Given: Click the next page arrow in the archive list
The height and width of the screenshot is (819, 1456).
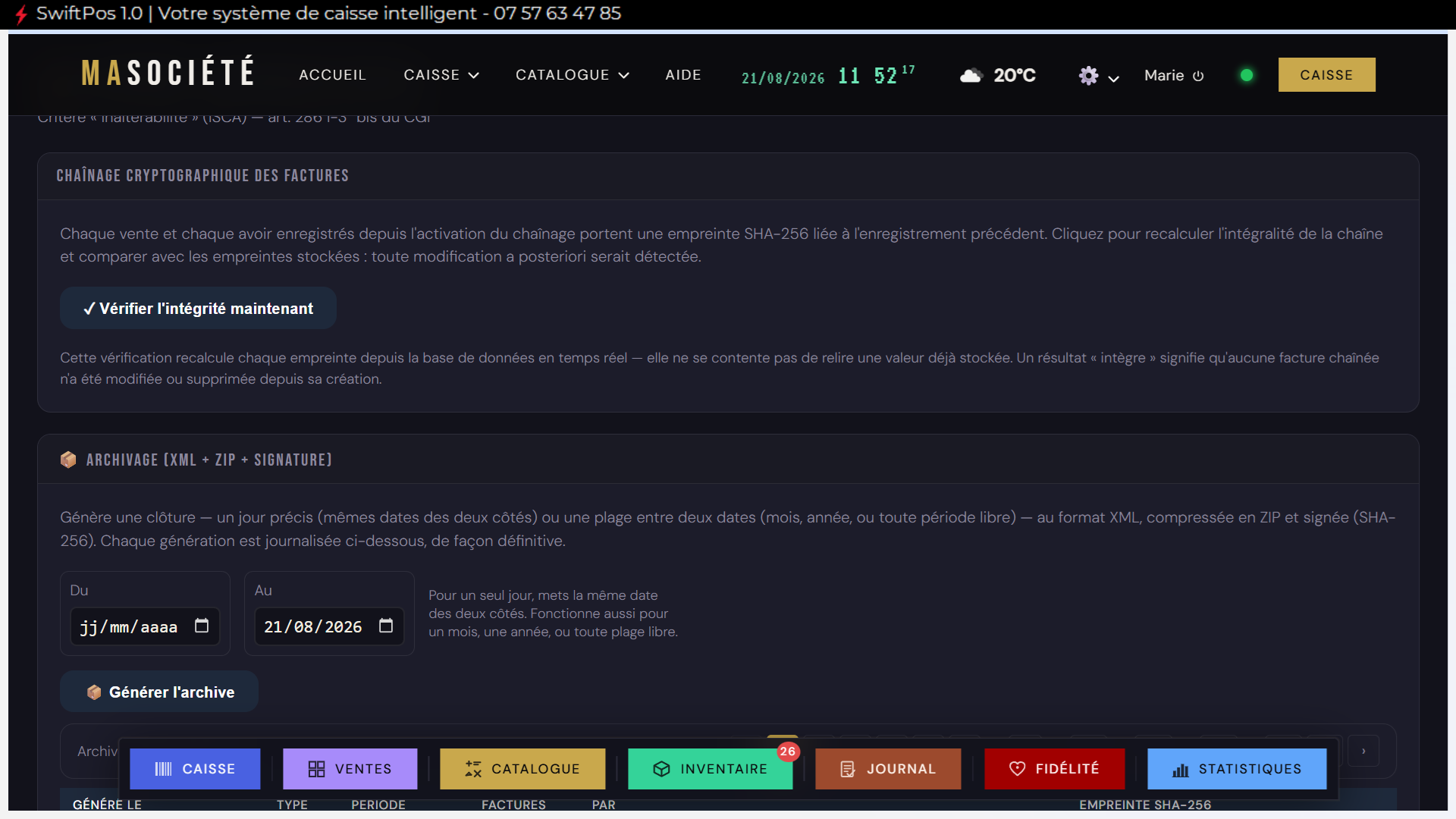Looking at the screenshot, I should click(1363, 751).
